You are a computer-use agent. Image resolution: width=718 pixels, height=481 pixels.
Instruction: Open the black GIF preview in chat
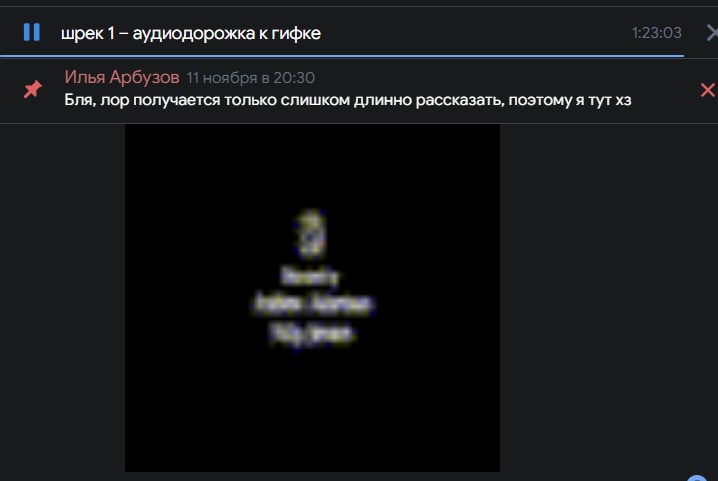click(312, 298)
